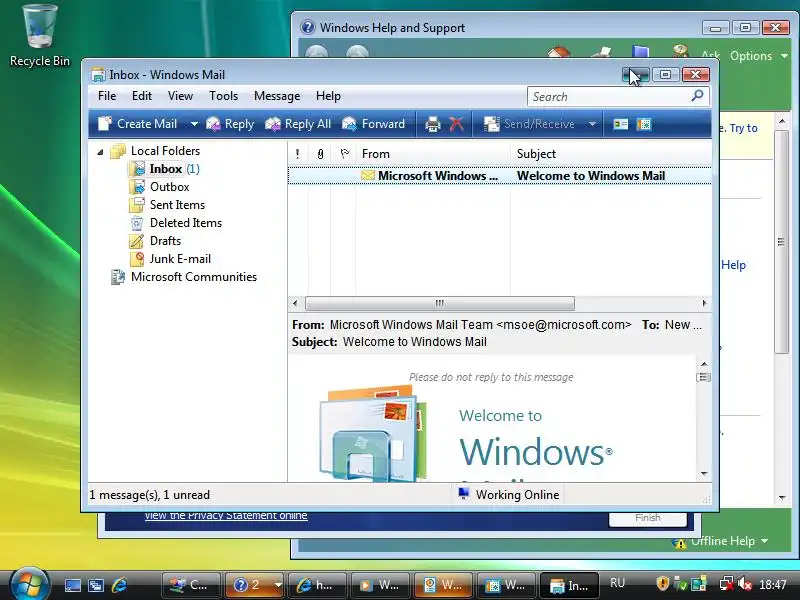Click the message list scroll left arrow
This screenshot has width=800, height=600.
295,303
